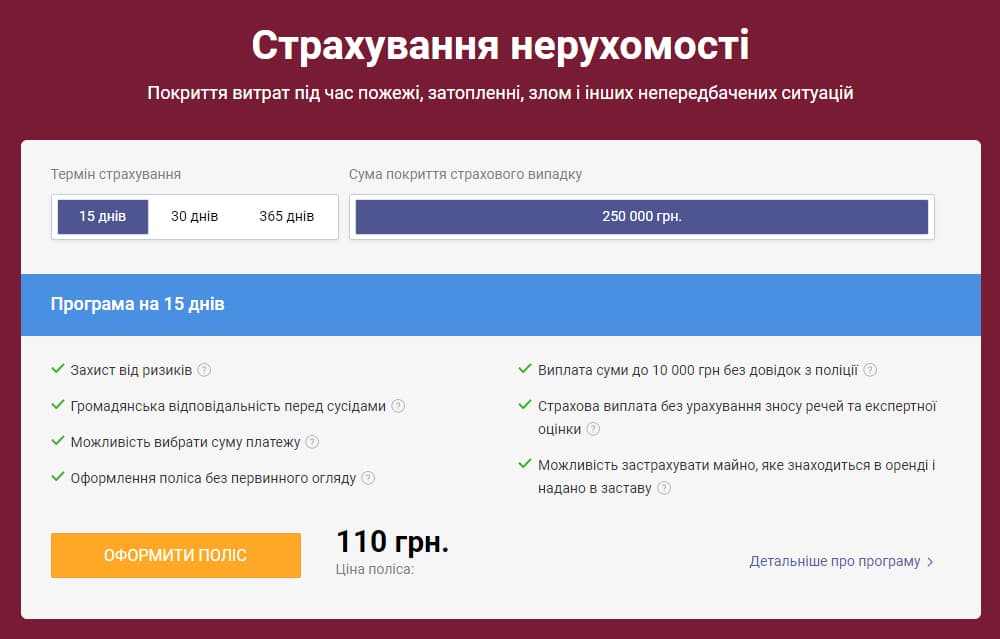Adjust the «250 000 грн.» coverage slider bar
The image size is (1000, 639).
click(x=643, y=216)
